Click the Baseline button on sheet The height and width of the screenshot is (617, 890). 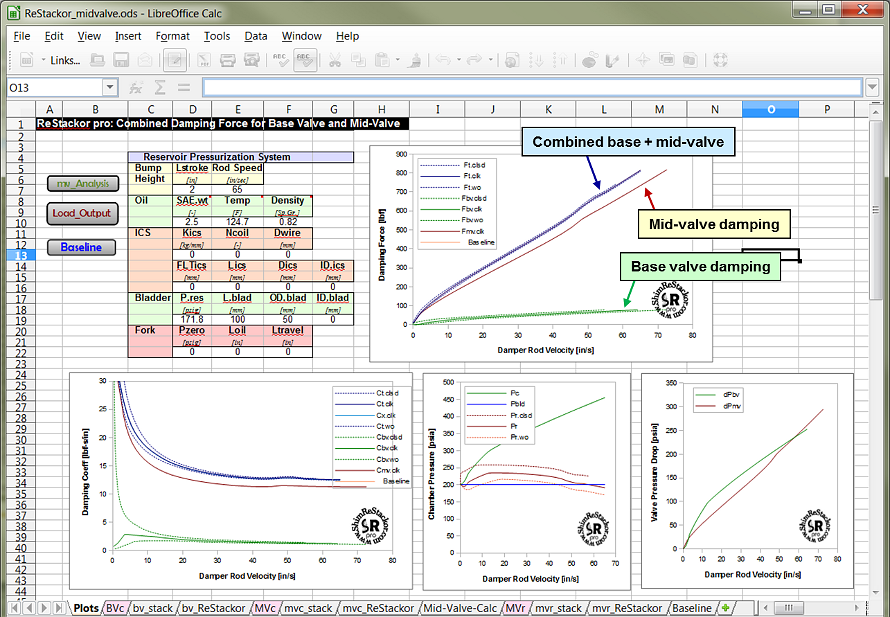point(81,247)
